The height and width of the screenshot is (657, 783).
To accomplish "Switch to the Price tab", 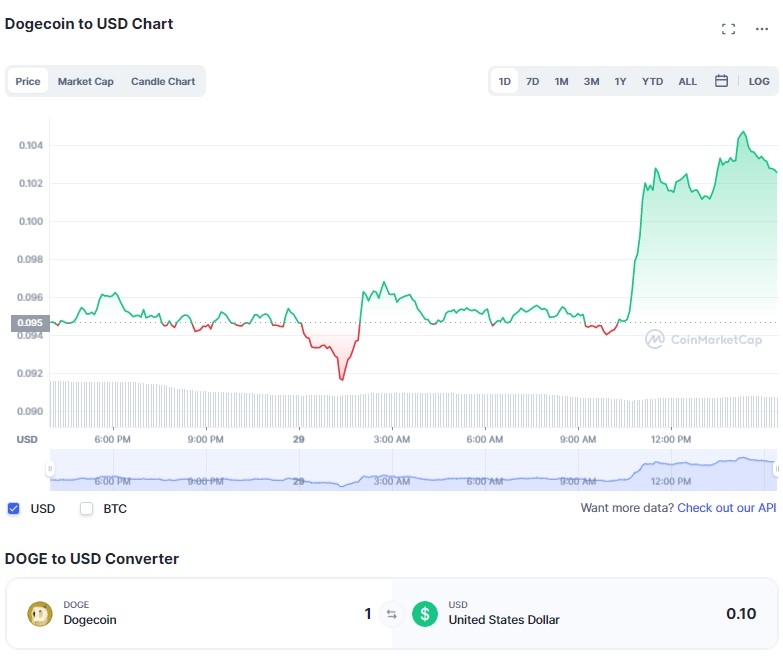I will point(28,81).
